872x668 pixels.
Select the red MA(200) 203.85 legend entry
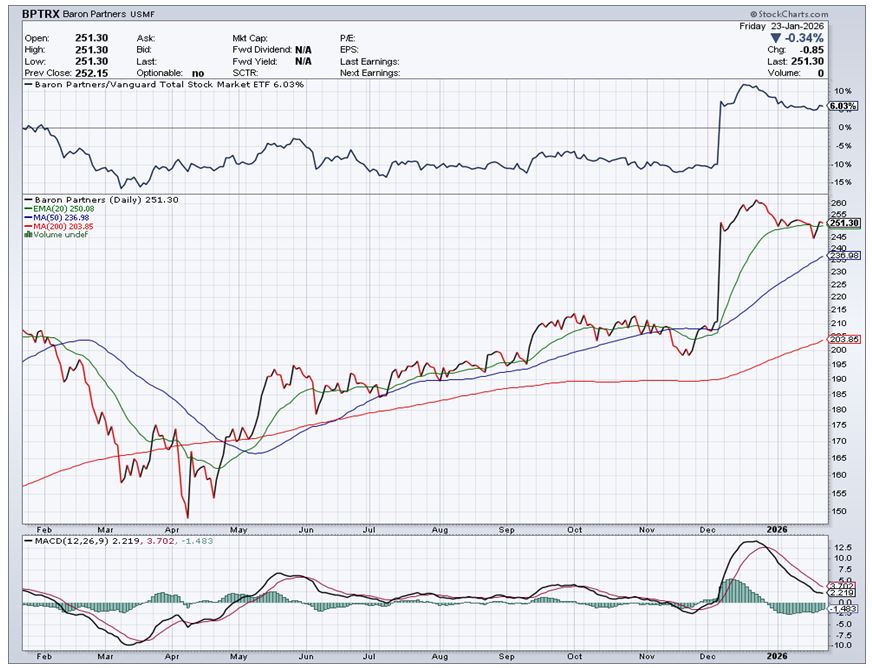63,228
